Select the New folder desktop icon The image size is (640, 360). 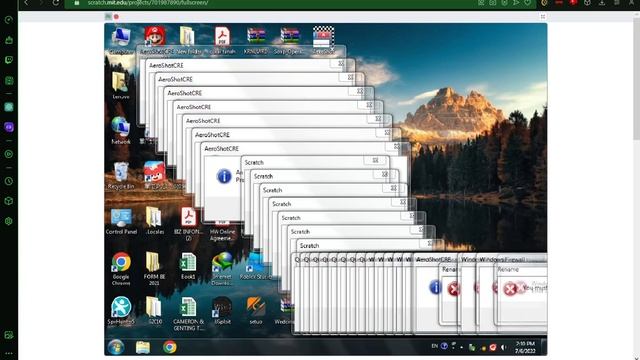click(x=188, y=40)
